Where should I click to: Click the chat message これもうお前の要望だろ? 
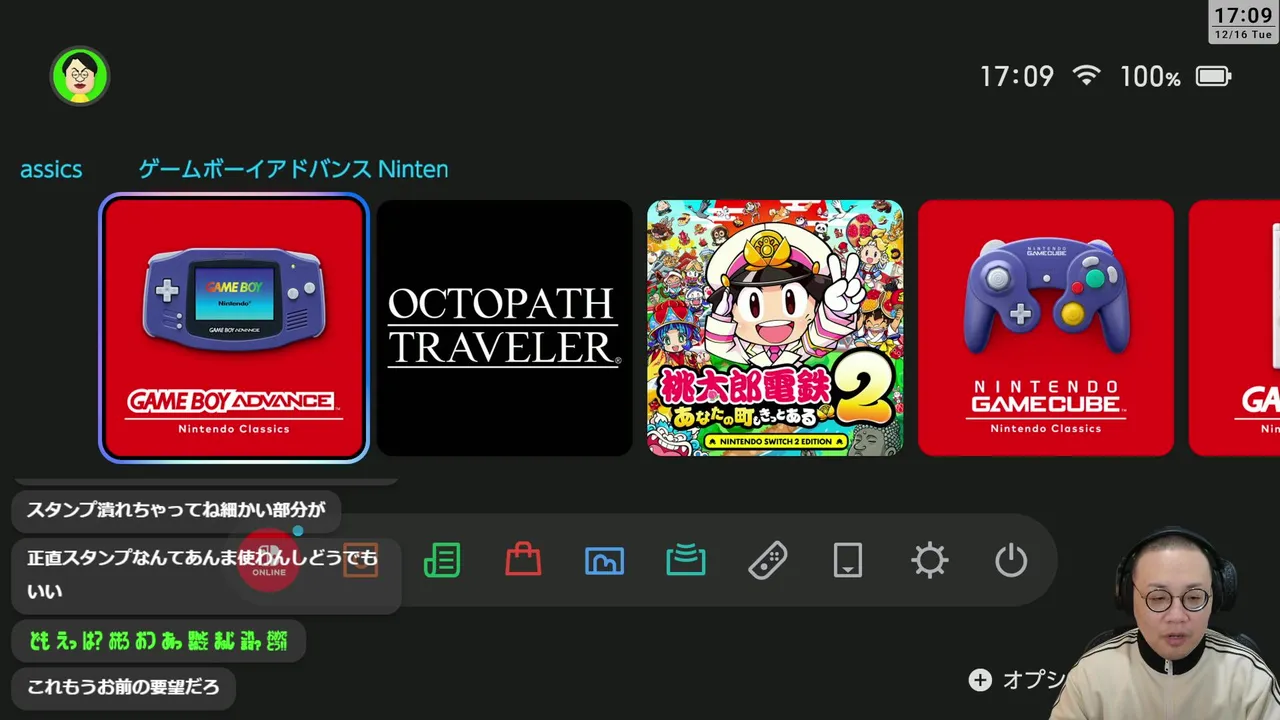pyautogui.click(x=123, y=688)
